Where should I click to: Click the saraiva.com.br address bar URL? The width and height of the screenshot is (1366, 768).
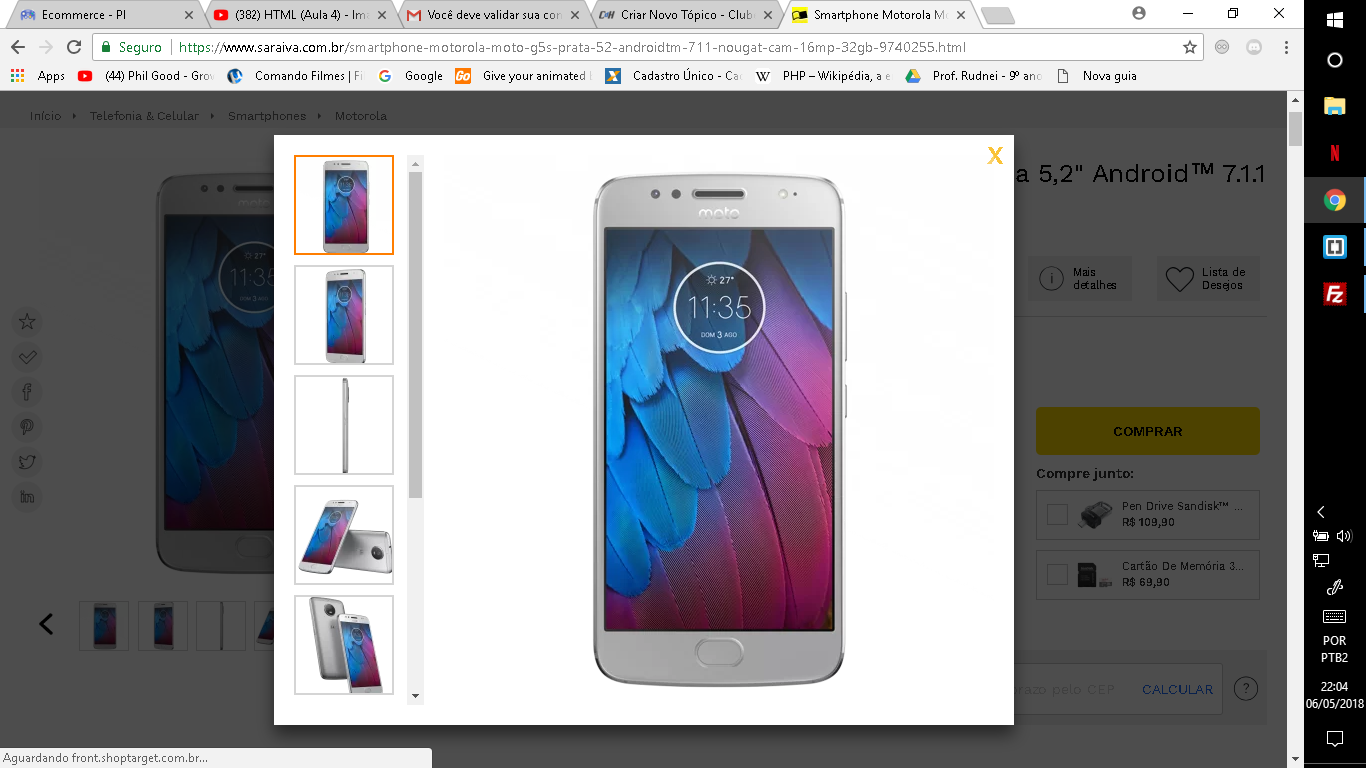tap(572, 47)
